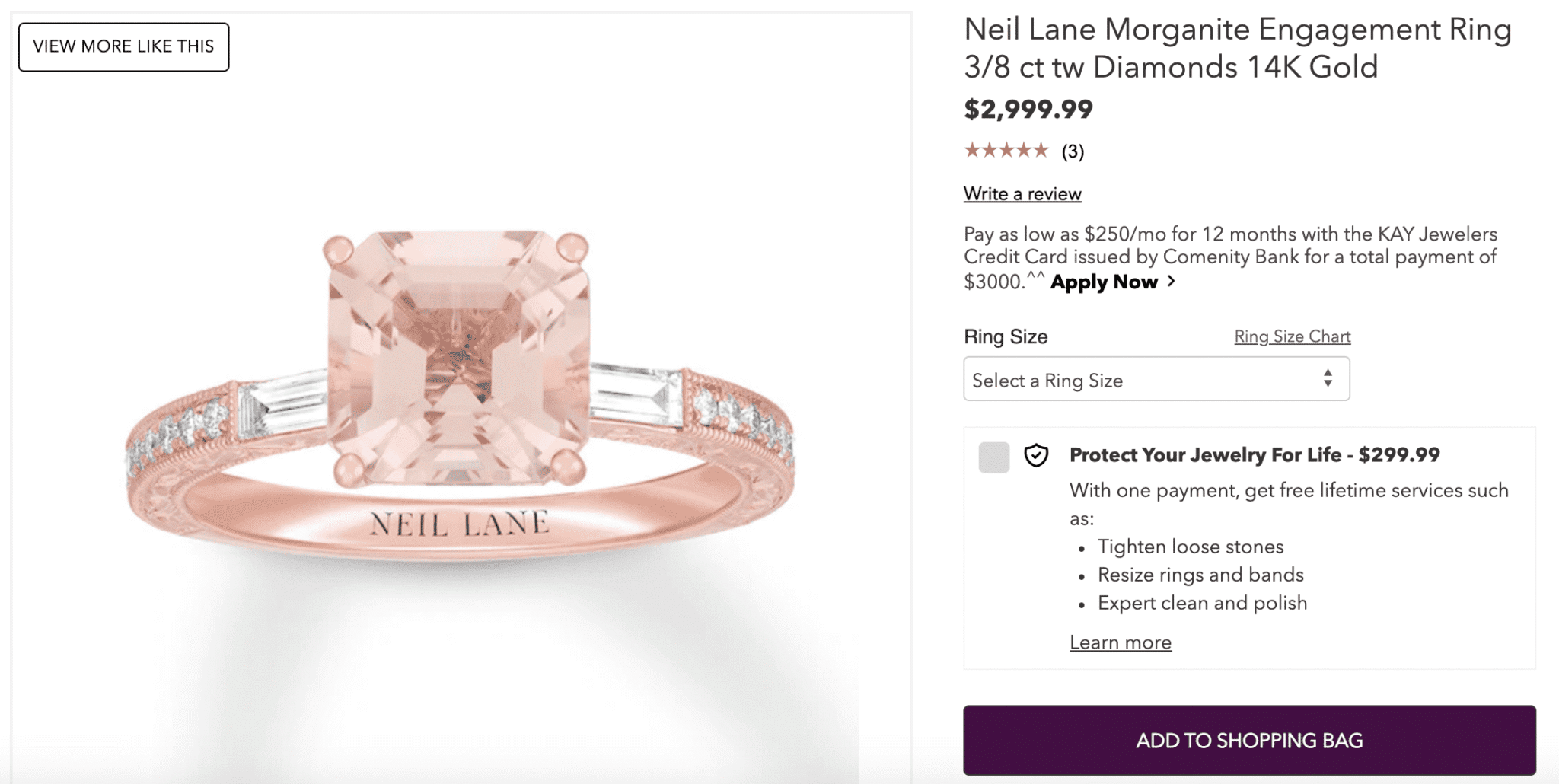This screenshot has height=784, width=1559.
Task: Click the Ring Size field label
Action: (x=1006, y=336)
